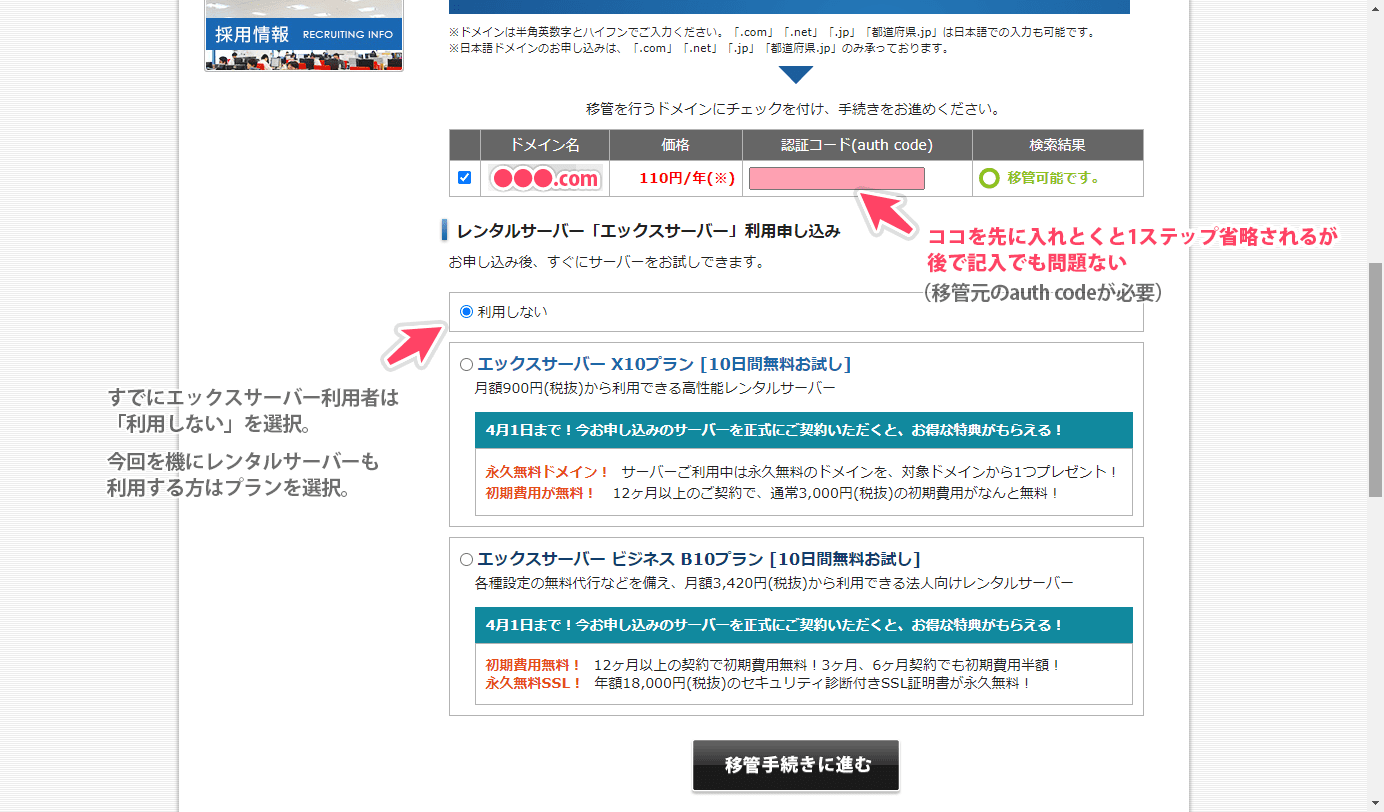Viewport: 1384px width, 812px height.
Task: Click 初期費用無料！ text in B10 plan
Action: (533, 665)
